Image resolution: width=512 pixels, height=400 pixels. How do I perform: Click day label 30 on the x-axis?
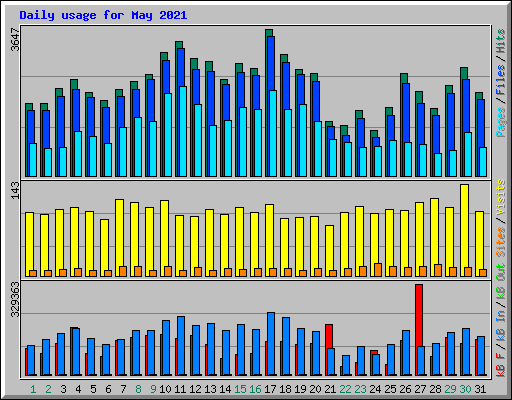tap(465, 389)
